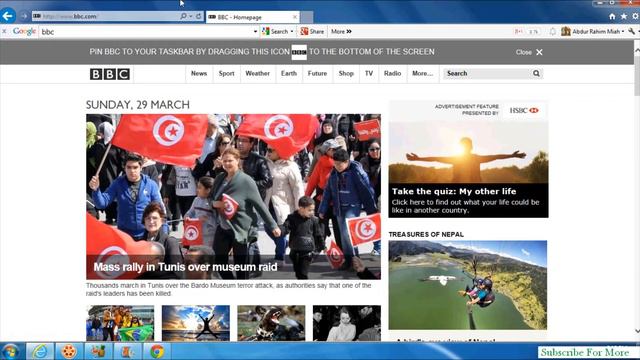Click the page scrollbar down arrow
This screenshot has width=640, height=360.
637,331
